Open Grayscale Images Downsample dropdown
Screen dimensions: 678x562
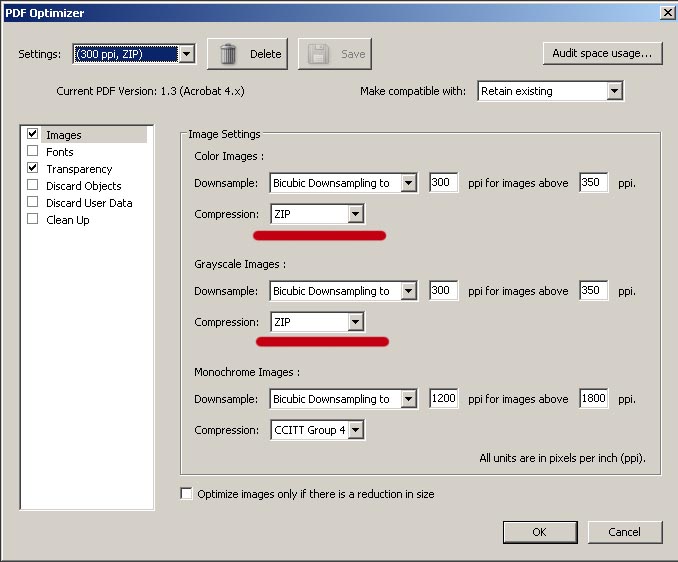tap(408, 291)
